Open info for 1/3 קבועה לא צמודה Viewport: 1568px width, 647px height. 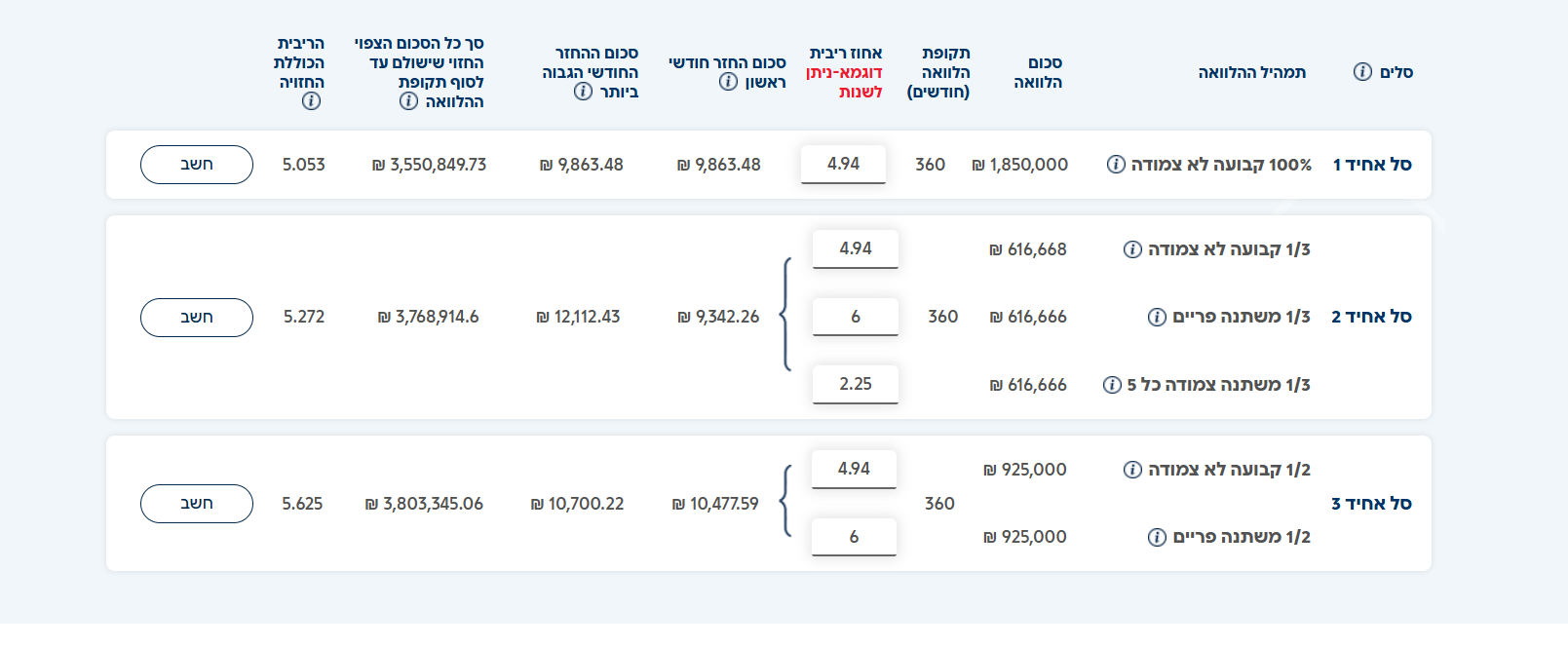(x=1132, y=249)
